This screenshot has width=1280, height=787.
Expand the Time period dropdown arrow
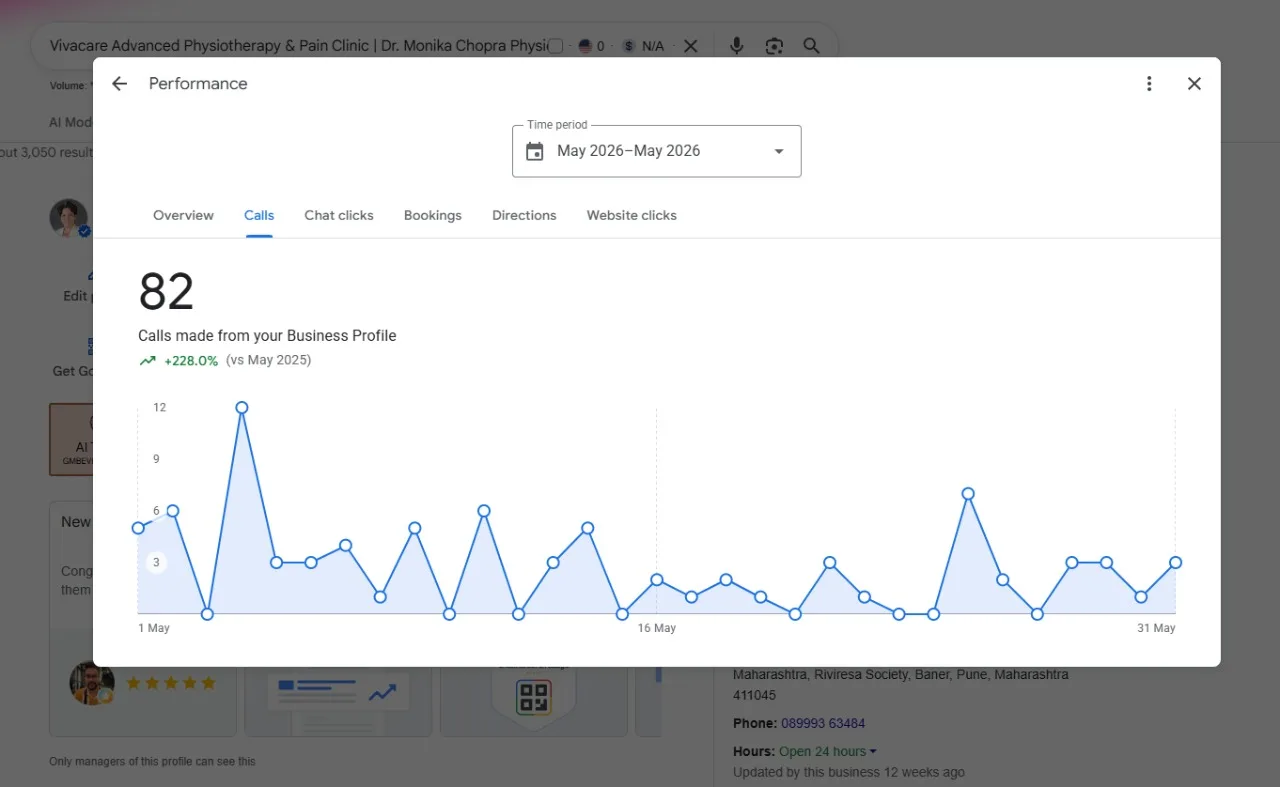[779, 151]
